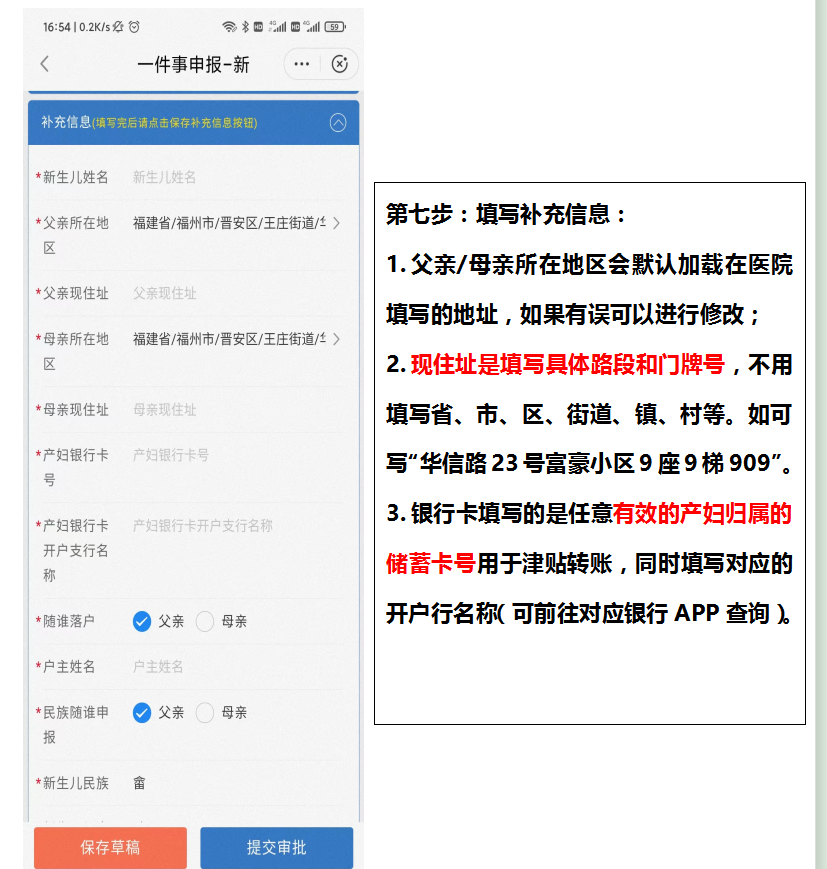827x869 pixels.
Task: Open the three-dot more options menu
Action: [x=300, y=63]
